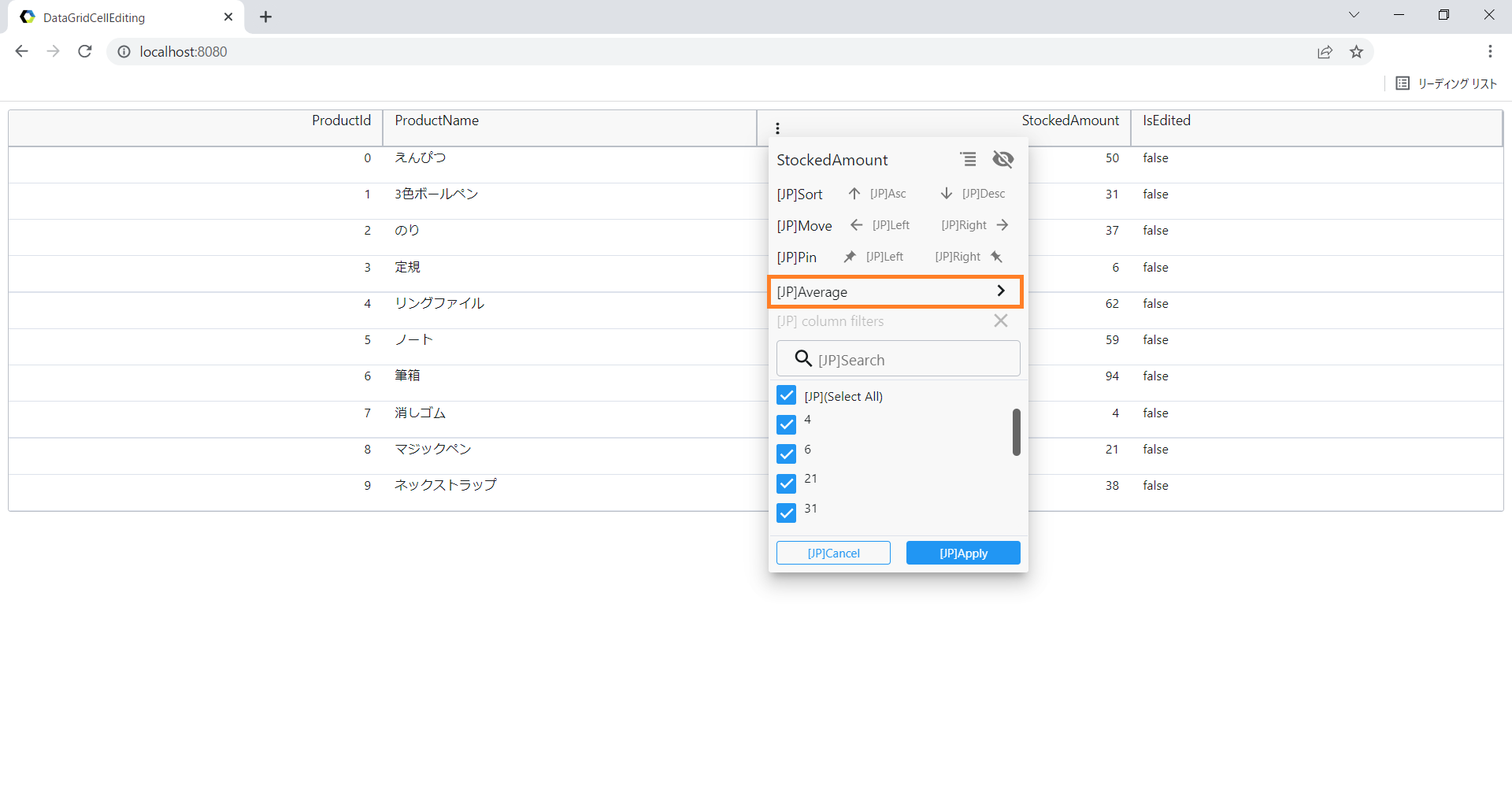Sort descending with [JP]Desc
The width and height of the screenshot is (1512, 811).
tap(973, 194)
